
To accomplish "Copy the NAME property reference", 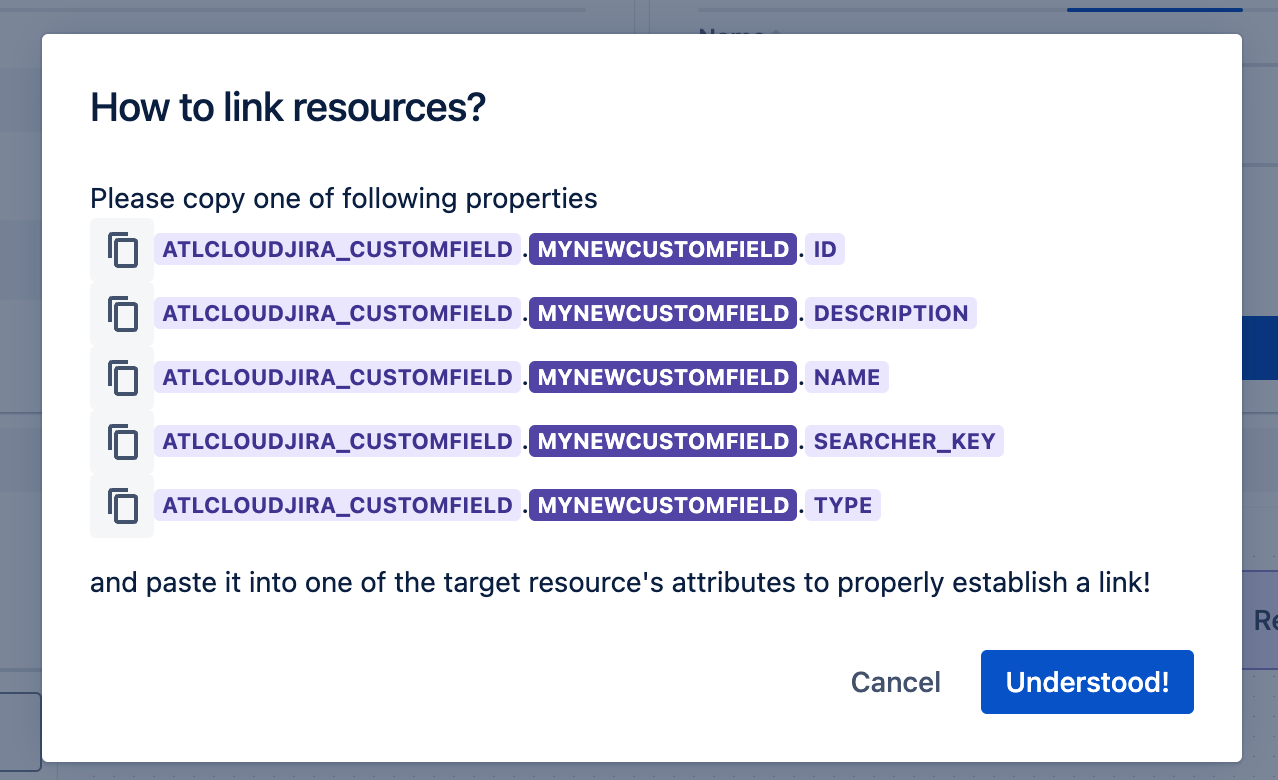I will [x=122, y=378].
